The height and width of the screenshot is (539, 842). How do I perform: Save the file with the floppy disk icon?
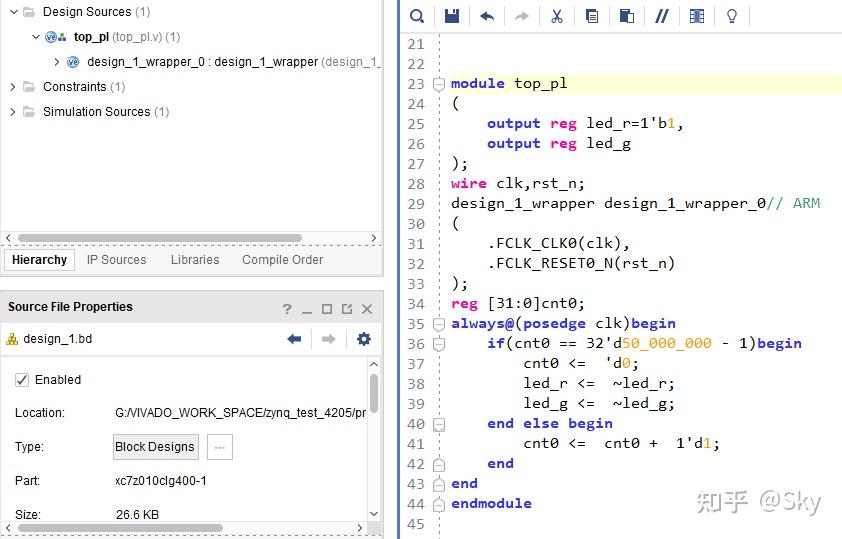pyautogui.click(x=452, y=16)
